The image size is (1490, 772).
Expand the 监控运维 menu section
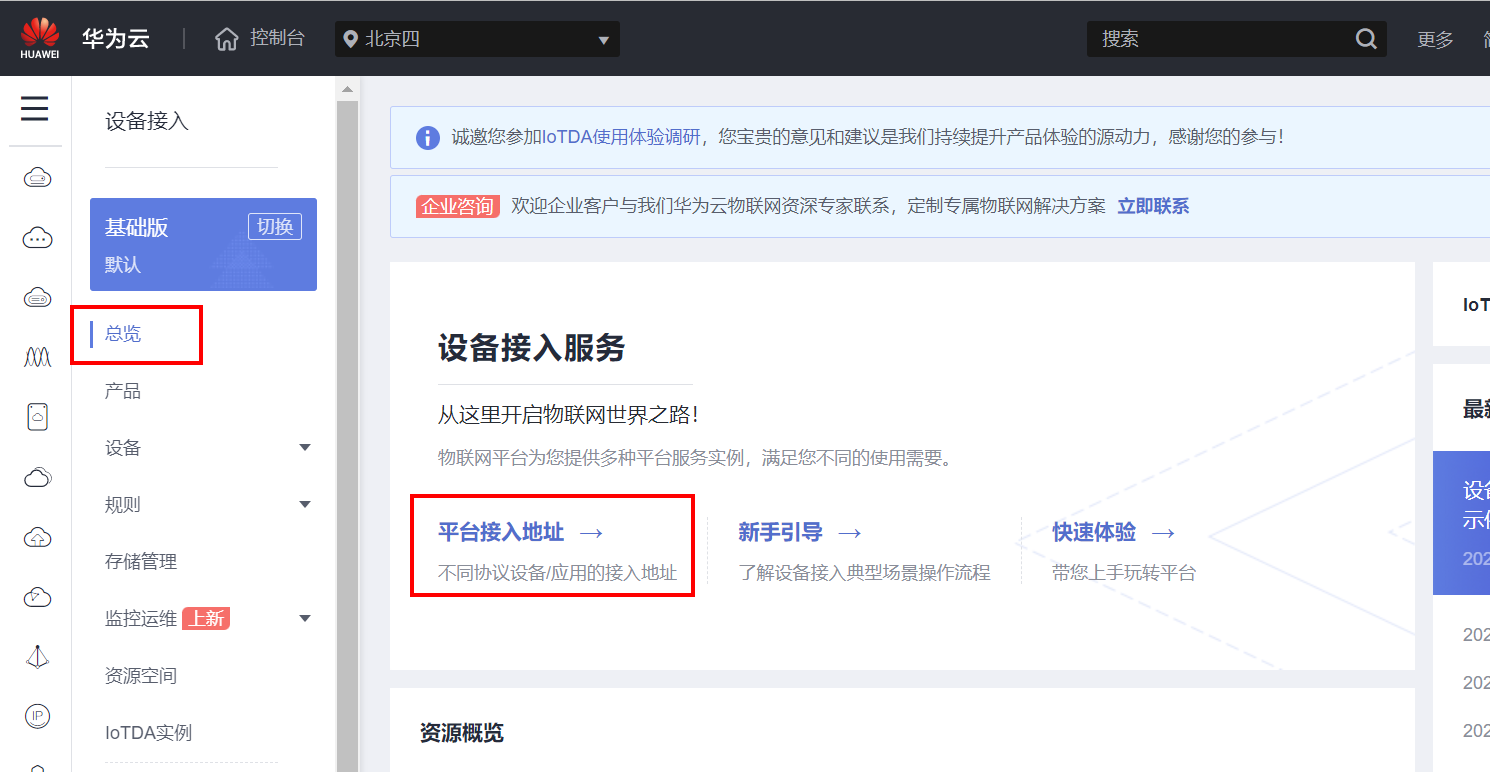[305, 619]
